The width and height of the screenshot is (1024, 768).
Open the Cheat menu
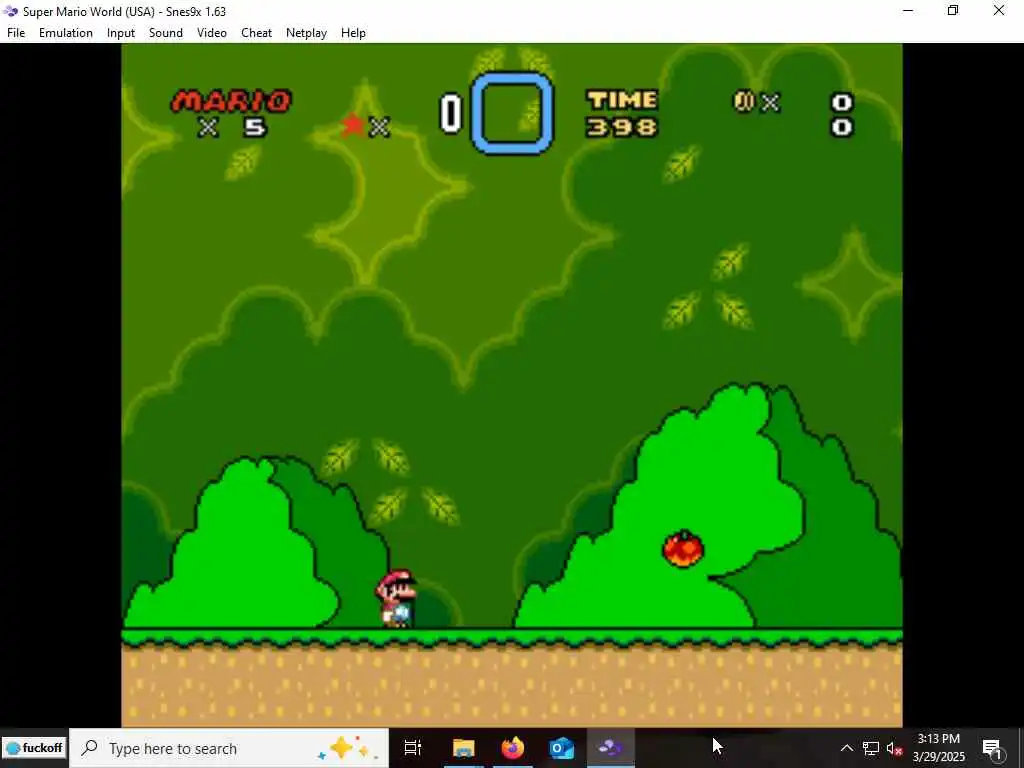point(256,33)
